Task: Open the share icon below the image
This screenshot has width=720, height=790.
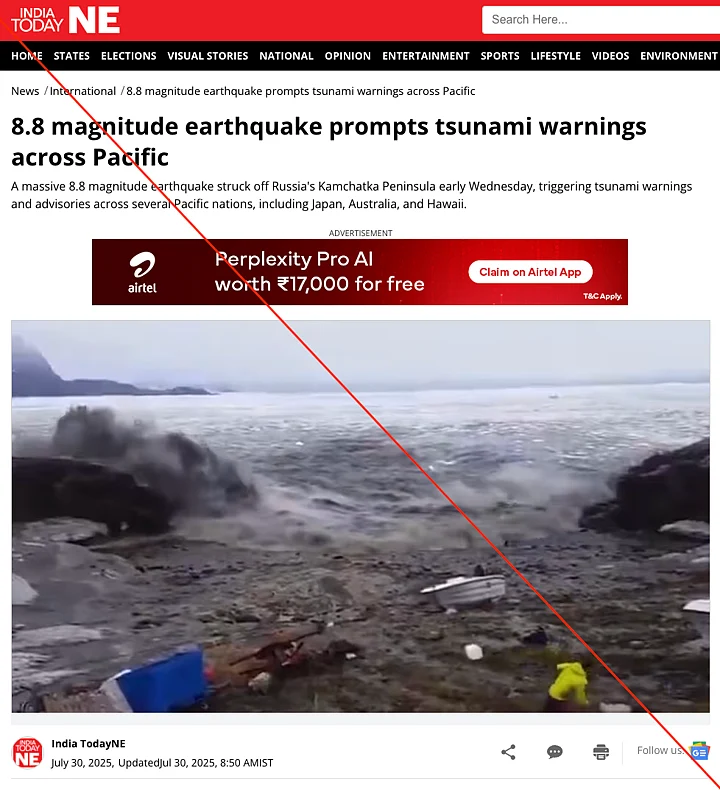Action: (508, 752)
